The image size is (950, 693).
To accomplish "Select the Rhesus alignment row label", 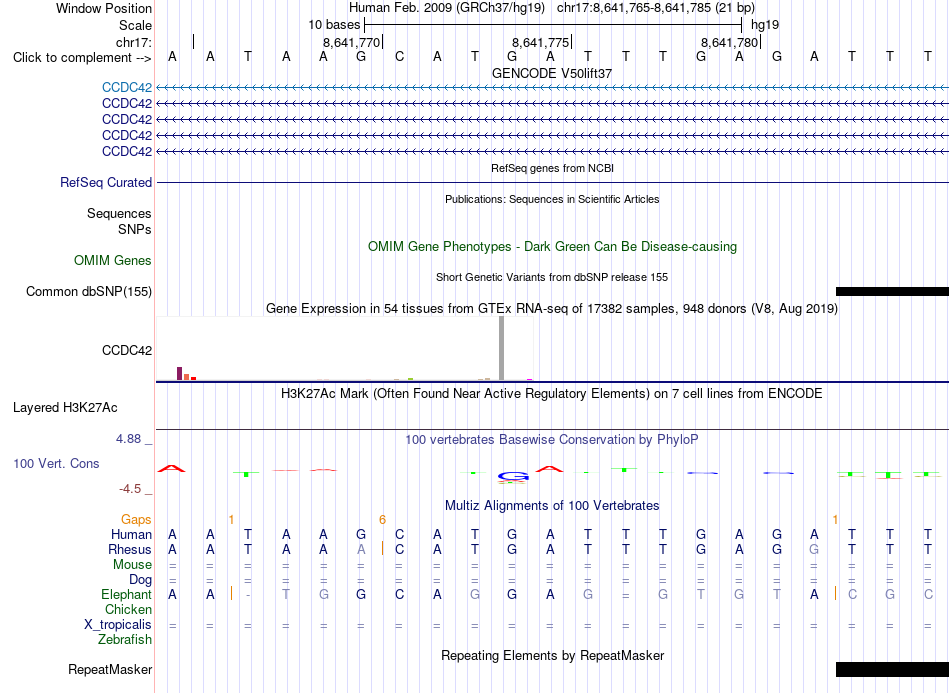I will coord(130,549).
